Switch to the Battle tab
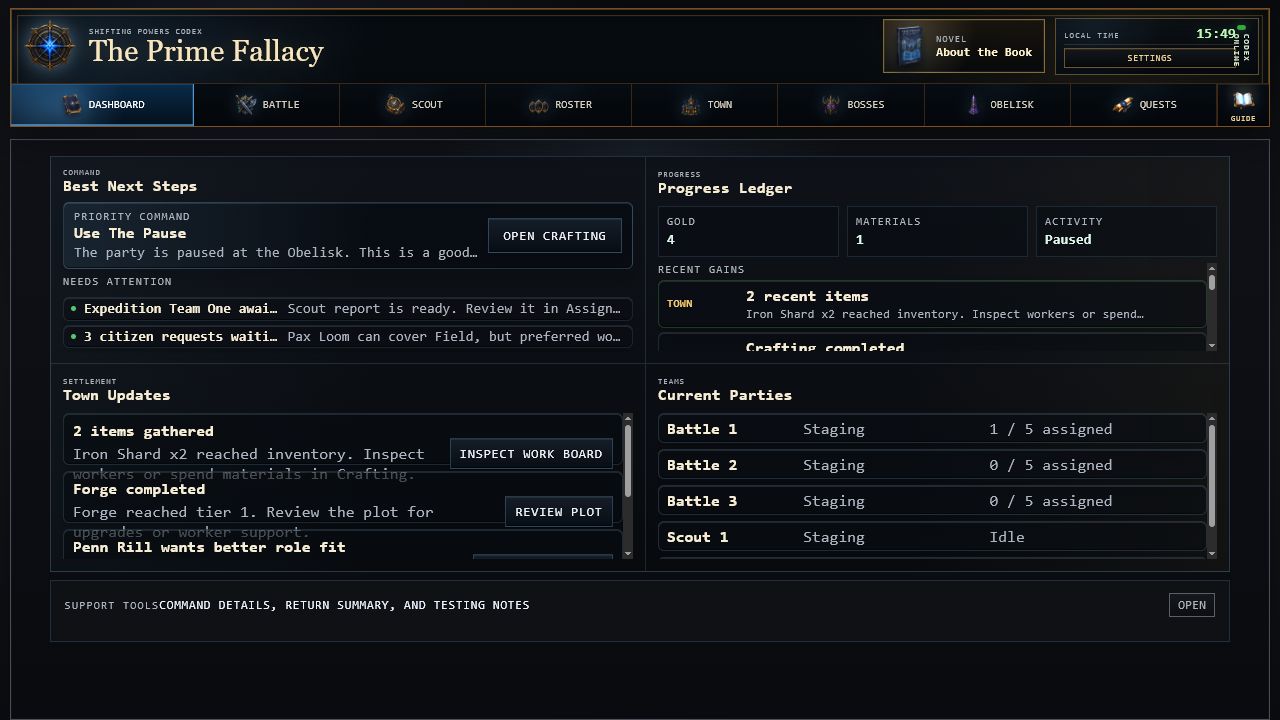The image size is (1280, 720). [267, 105]
